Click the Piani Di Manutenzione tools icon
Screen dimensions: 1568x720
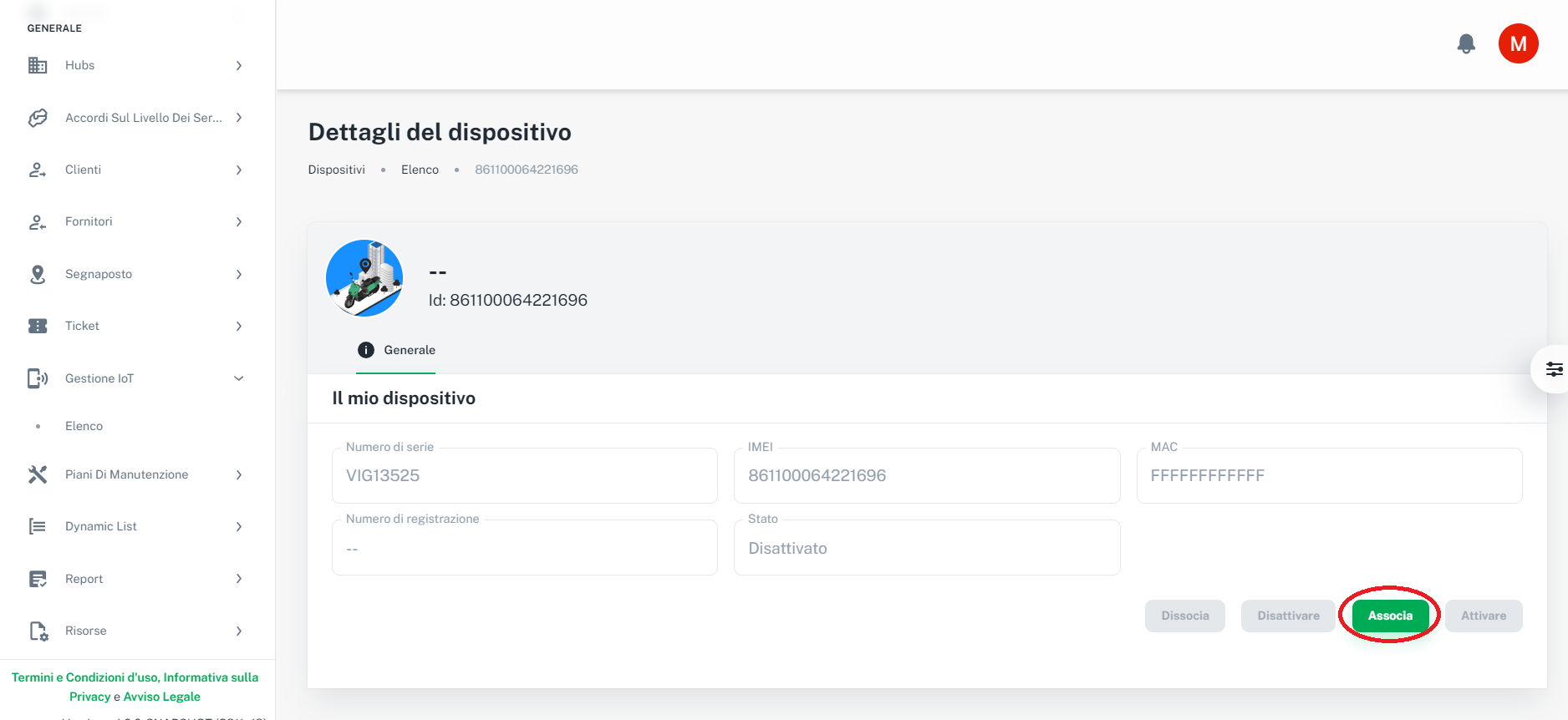38,474
